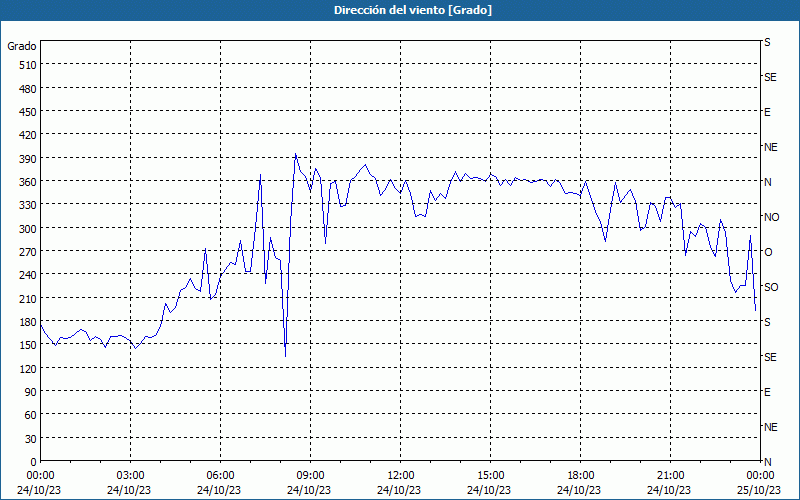Pick the 21:00 time axis label
Image resolution: width=800 pixels, height=500 pixels.
(x=670, y=476)
